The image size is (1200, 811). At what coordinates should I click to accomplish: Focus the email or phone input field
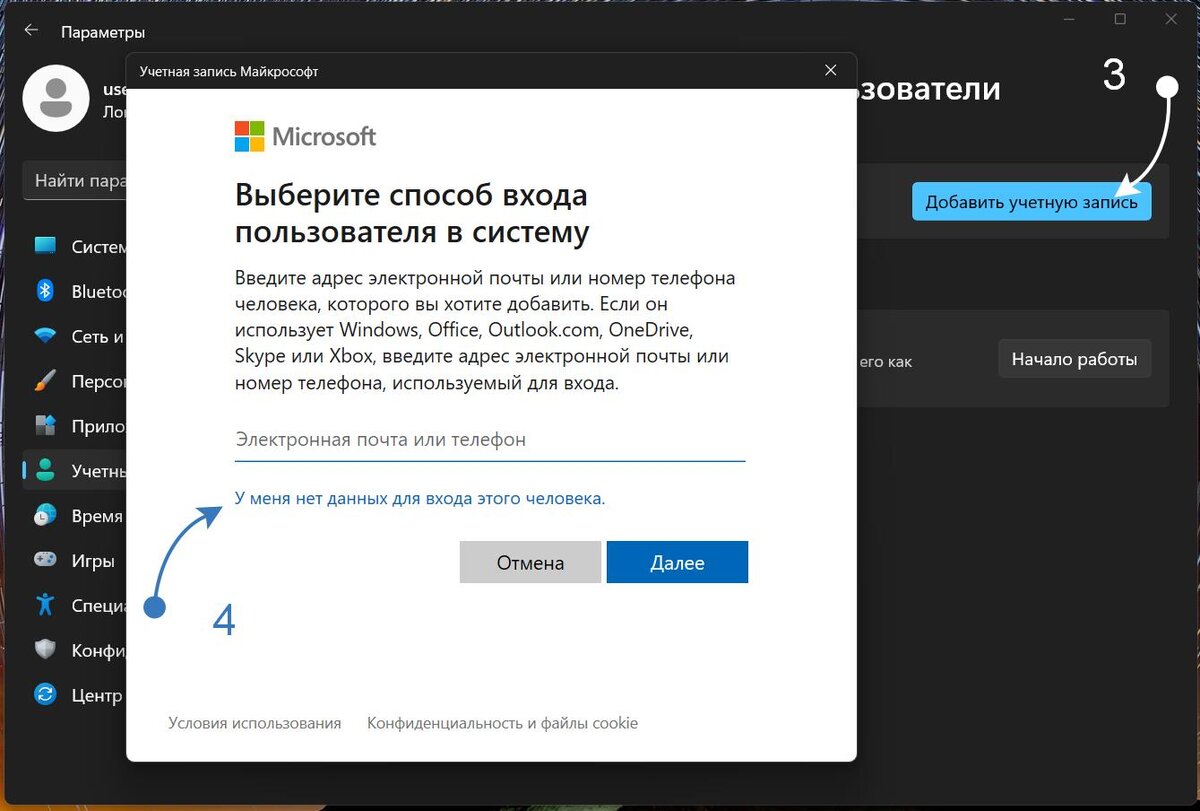[490, 440]
